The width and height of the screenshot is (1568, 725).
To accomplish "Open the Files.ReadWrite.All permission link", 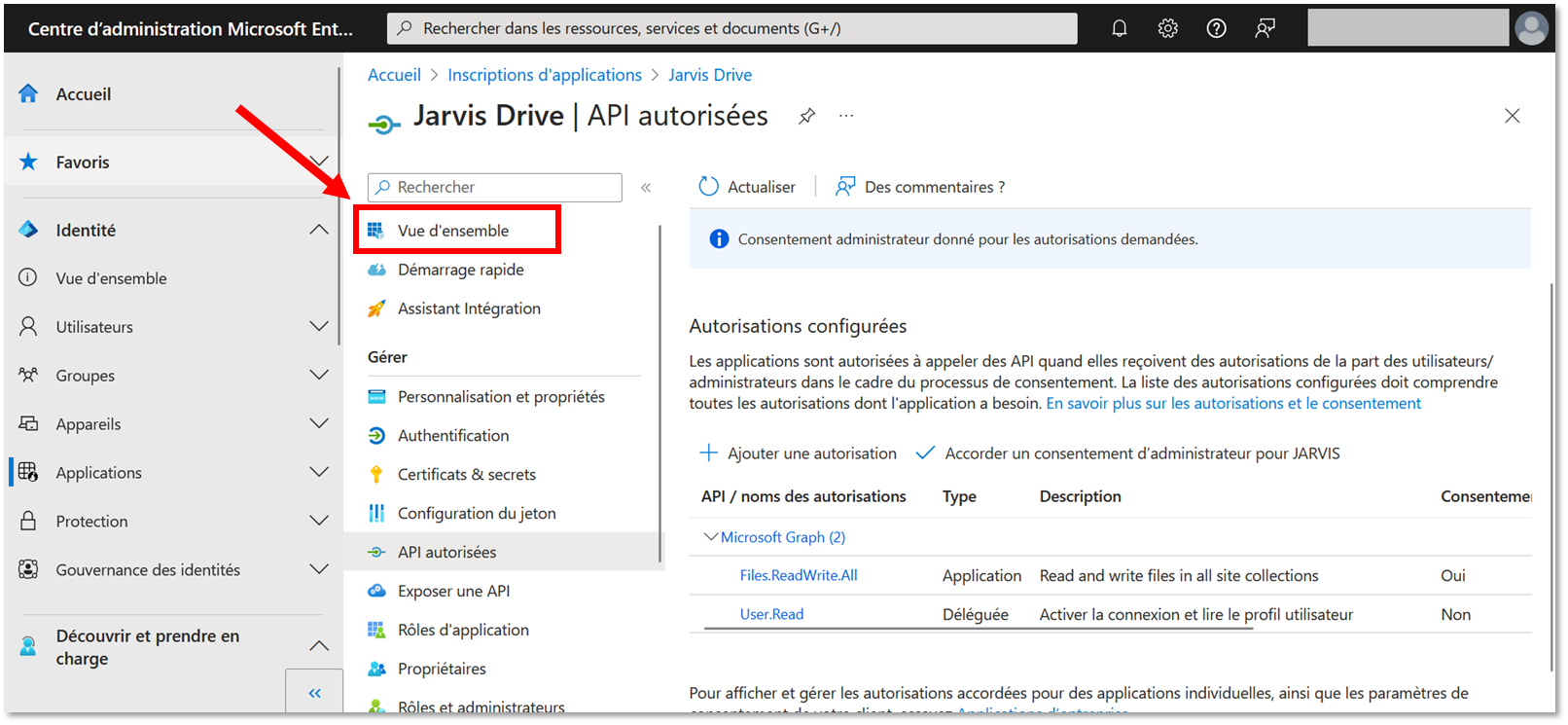I will tap(799, 575).
